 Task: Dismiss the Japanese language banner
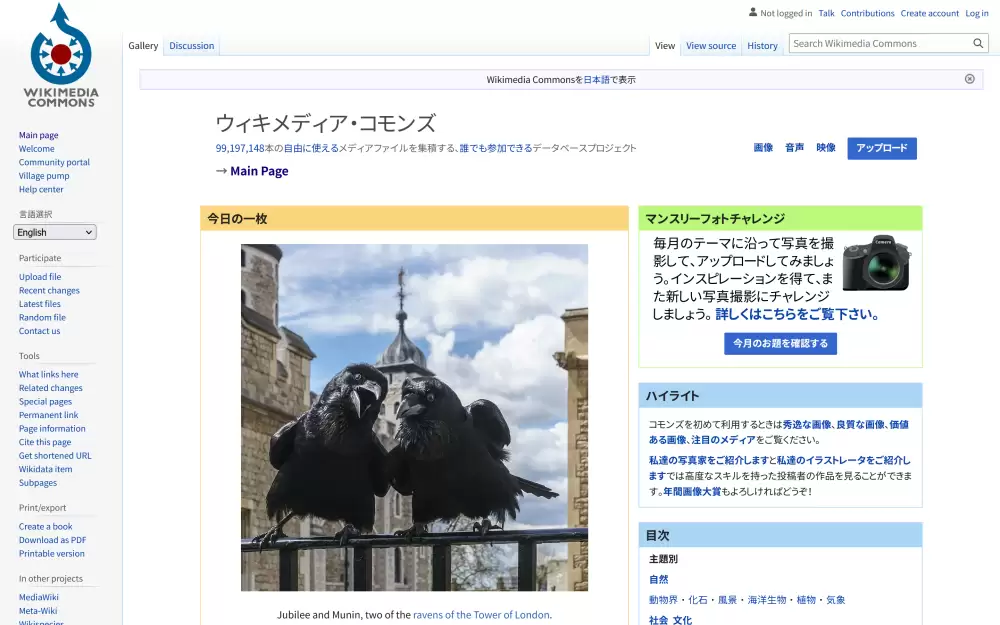[969, 79]
